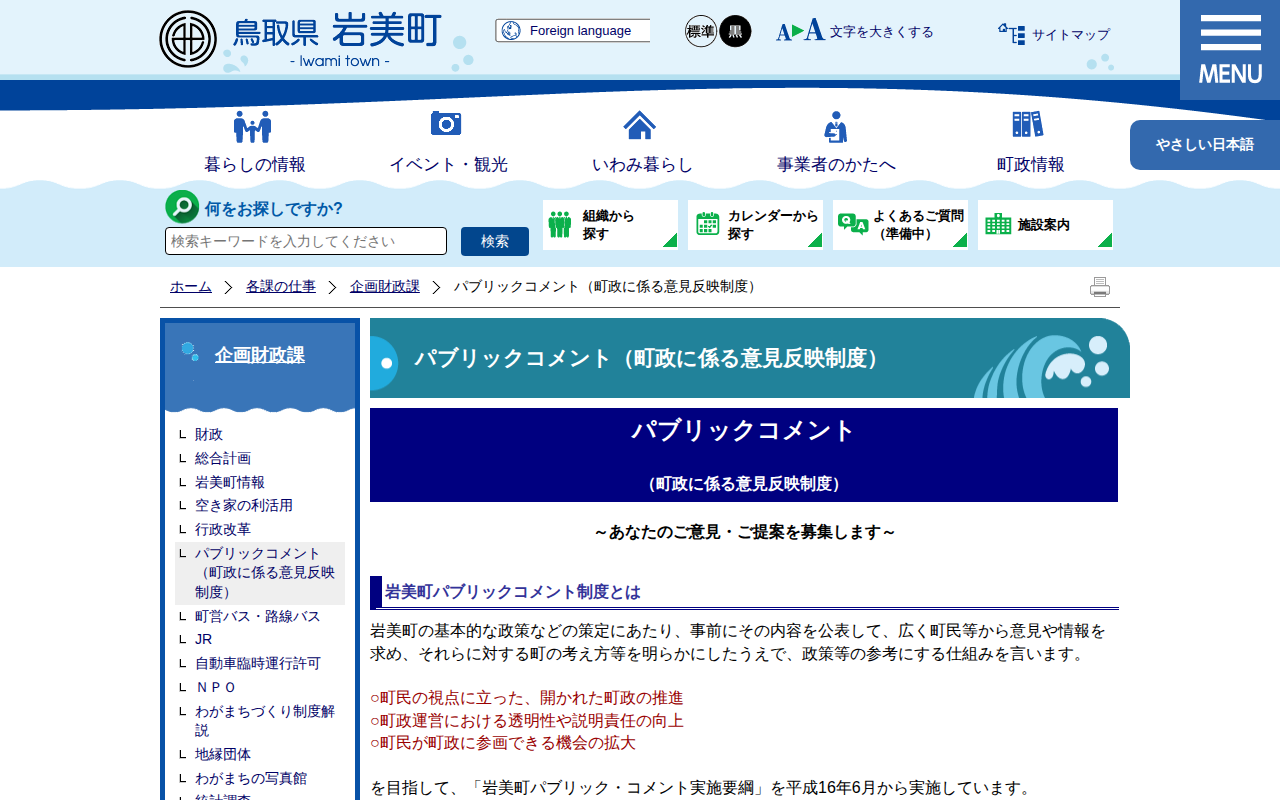Select パブリックコメント sidebar item
1280x800 pixels.
(x=260, y=573)
